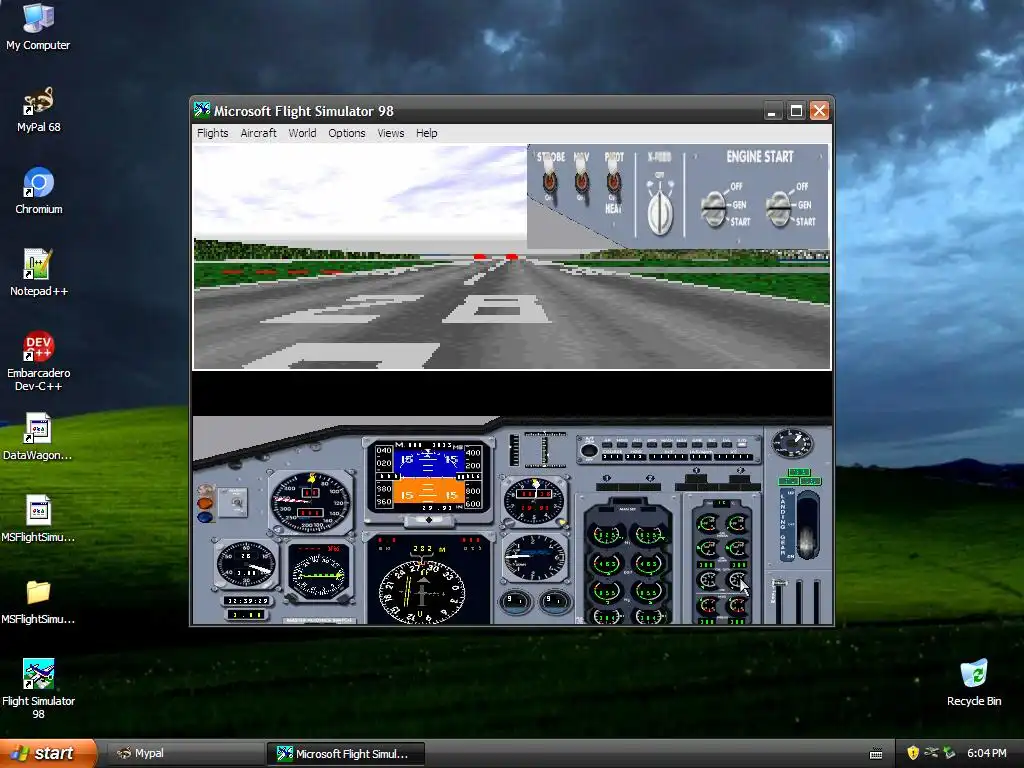The height and width of the screenshot is (768, 1024).
Task: Open the Flight Simulator 98 desktop shortcut
Action: click(x=39, y=689)
